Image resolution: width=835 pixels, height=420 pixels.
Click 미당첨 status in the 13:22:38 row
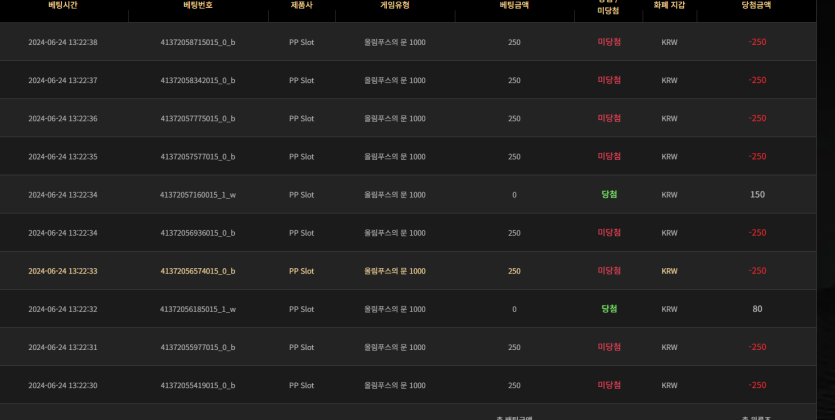tap(609, 42)
